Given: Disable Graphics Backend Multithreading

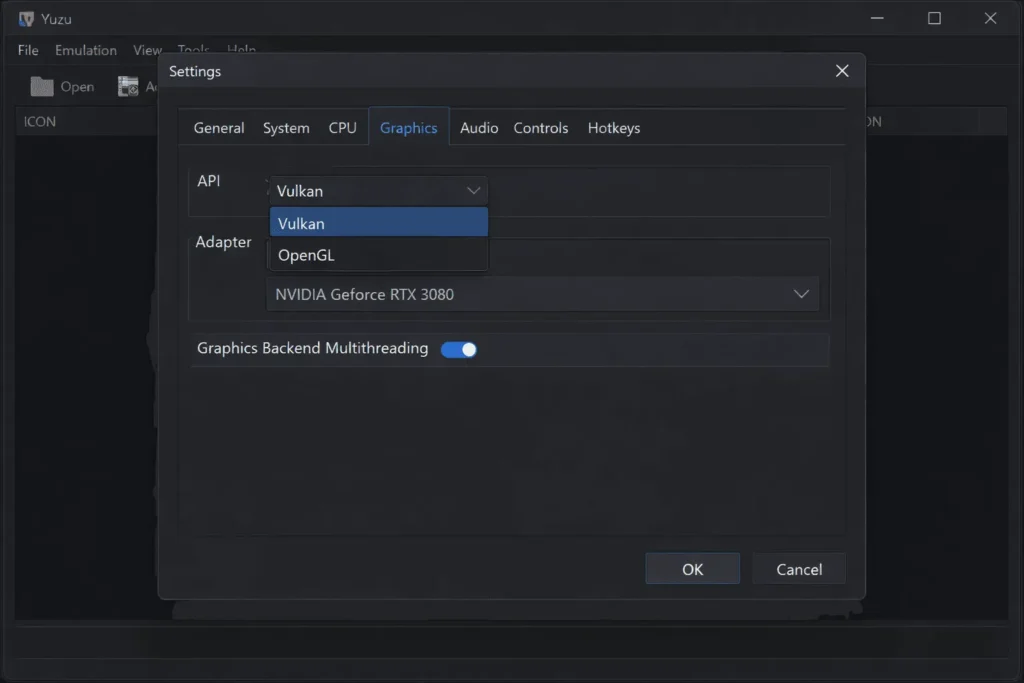Looking at the screenshot, I should click(x=459, y=349).
